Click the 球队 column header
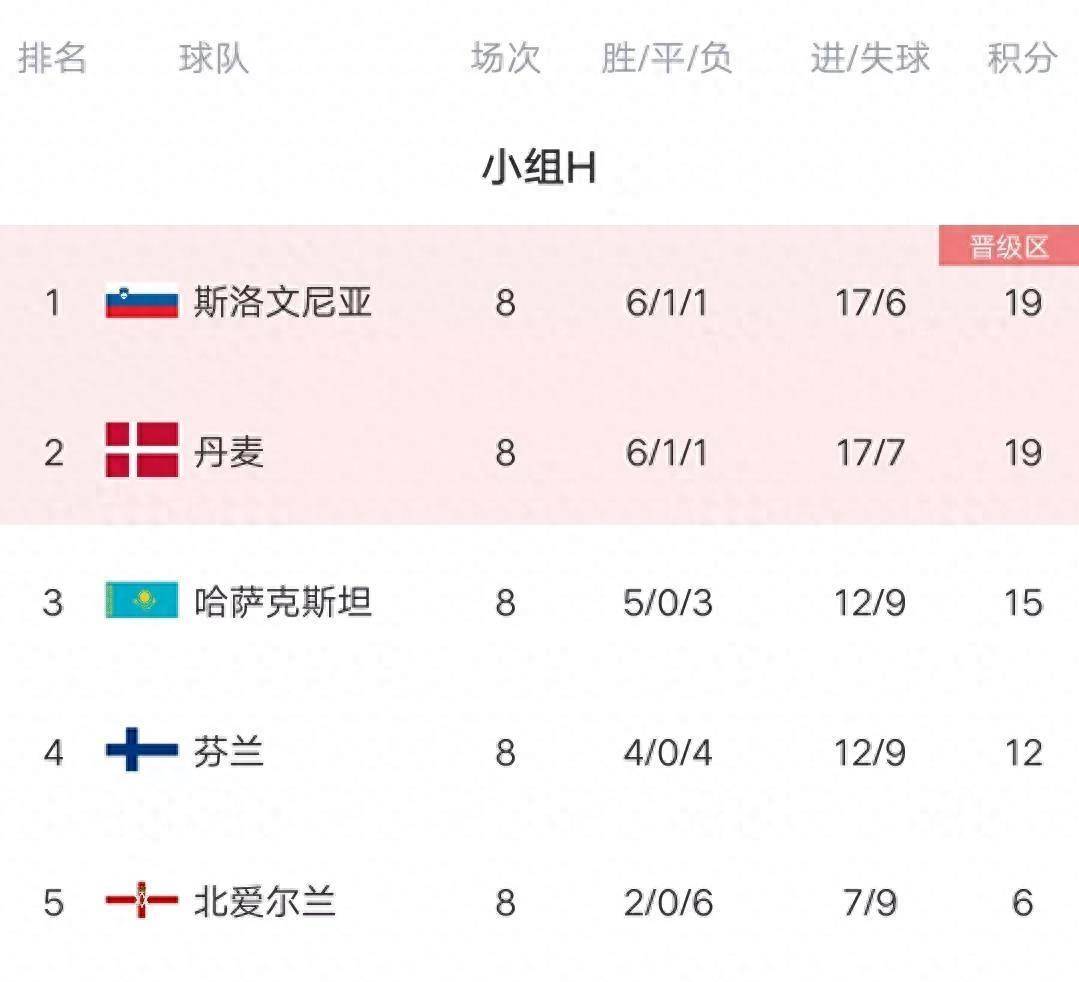Screen dimensions: 1079x982 pos(213,58)
